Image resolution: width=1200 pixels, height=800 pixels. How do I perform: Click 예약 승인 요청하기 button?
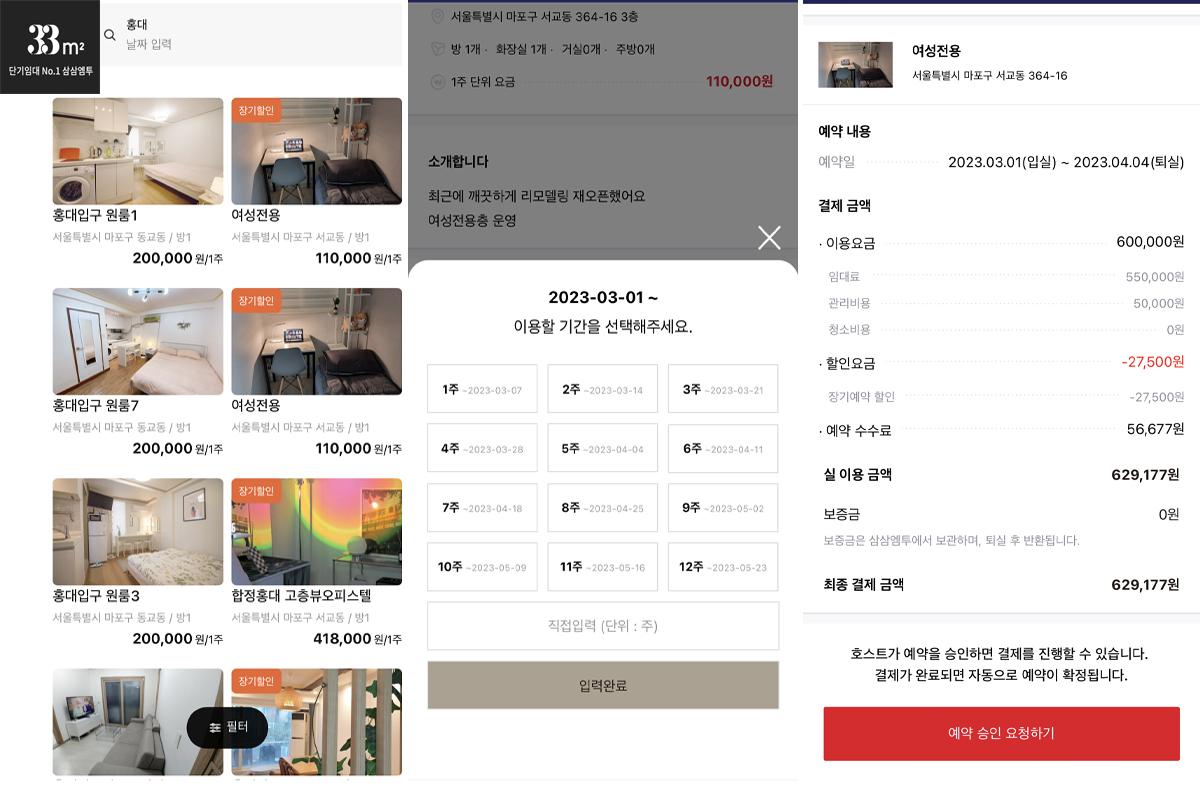pos(1001,733)
